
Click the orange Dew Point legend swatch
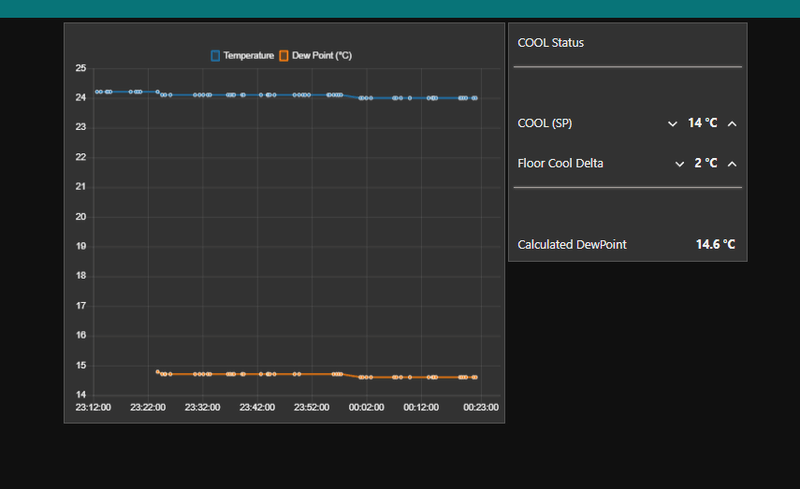(284, 56)
